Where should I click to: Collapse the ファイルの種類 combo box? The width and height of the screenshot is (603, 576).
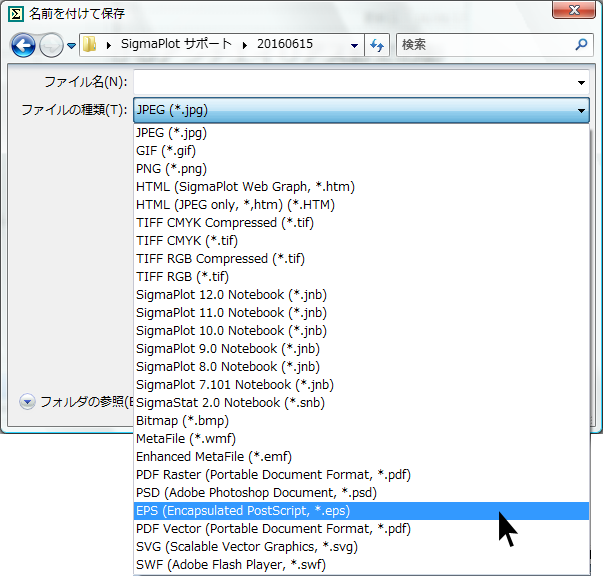click(361, 110)
